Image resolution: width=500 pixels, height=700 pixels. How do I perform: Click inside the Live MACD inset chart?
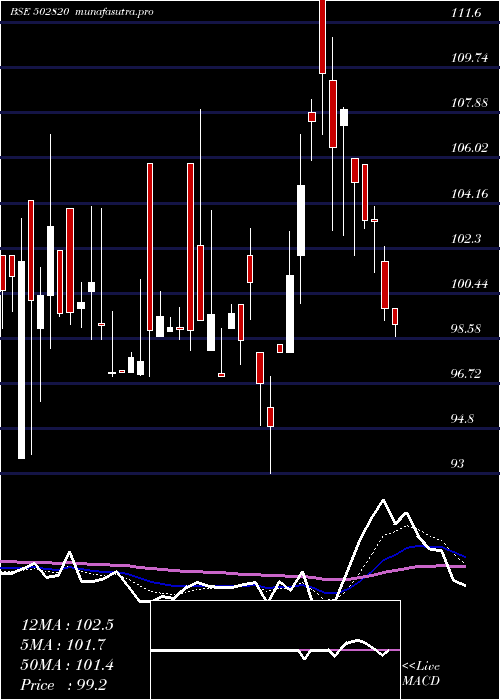point(275,650)
